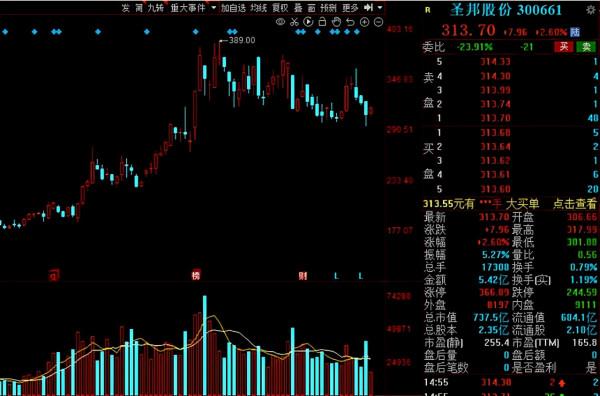Click the 画 drawing toolbar item
This screenshot has width=600, height=396.
tap(311, 8)
